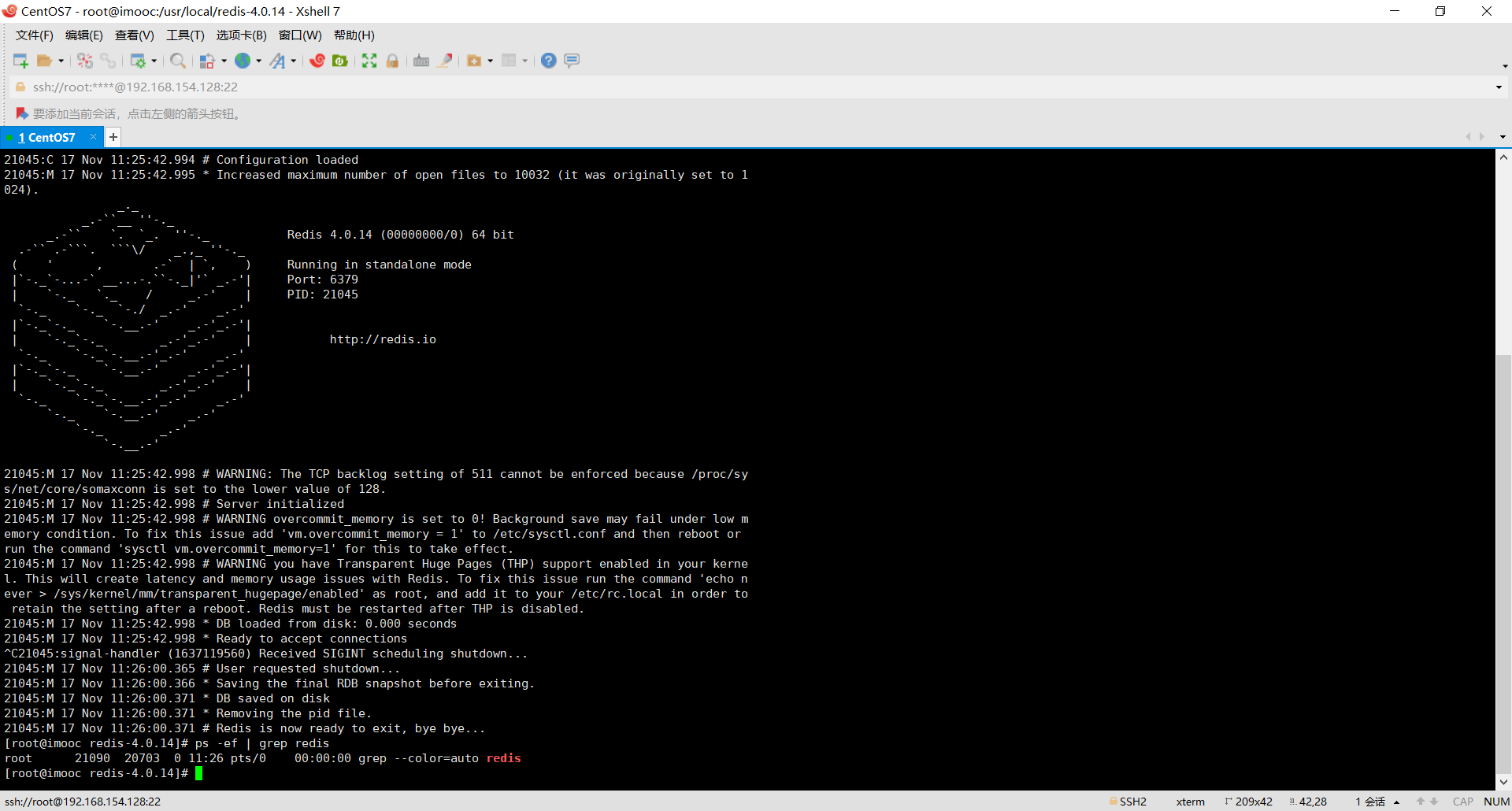This screenshot has height=811, width=1512.
Task: Click the highlighter pen icon
Action: (x=445, y=61)
